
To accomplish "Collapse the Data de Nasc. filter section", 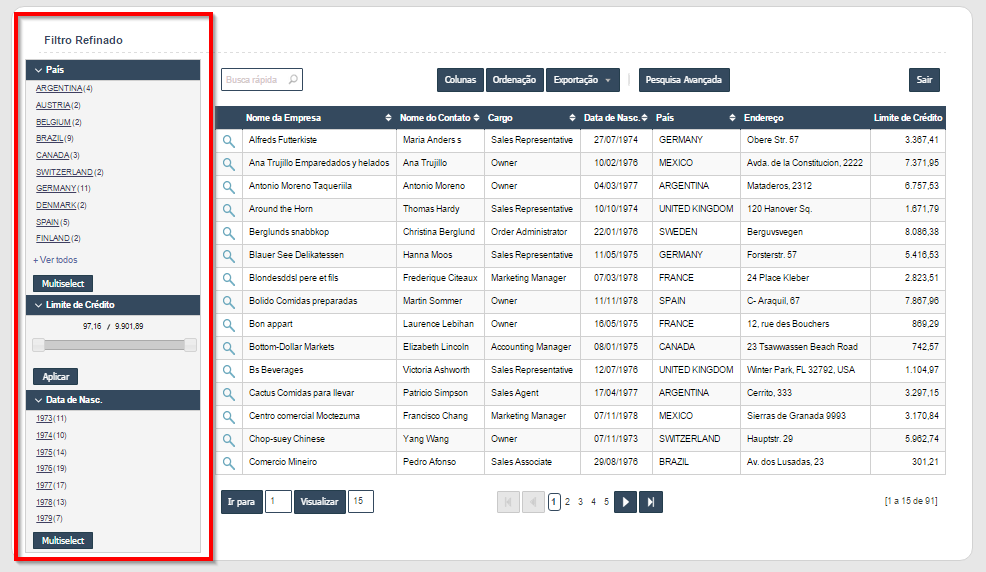I will coord(39,400).
